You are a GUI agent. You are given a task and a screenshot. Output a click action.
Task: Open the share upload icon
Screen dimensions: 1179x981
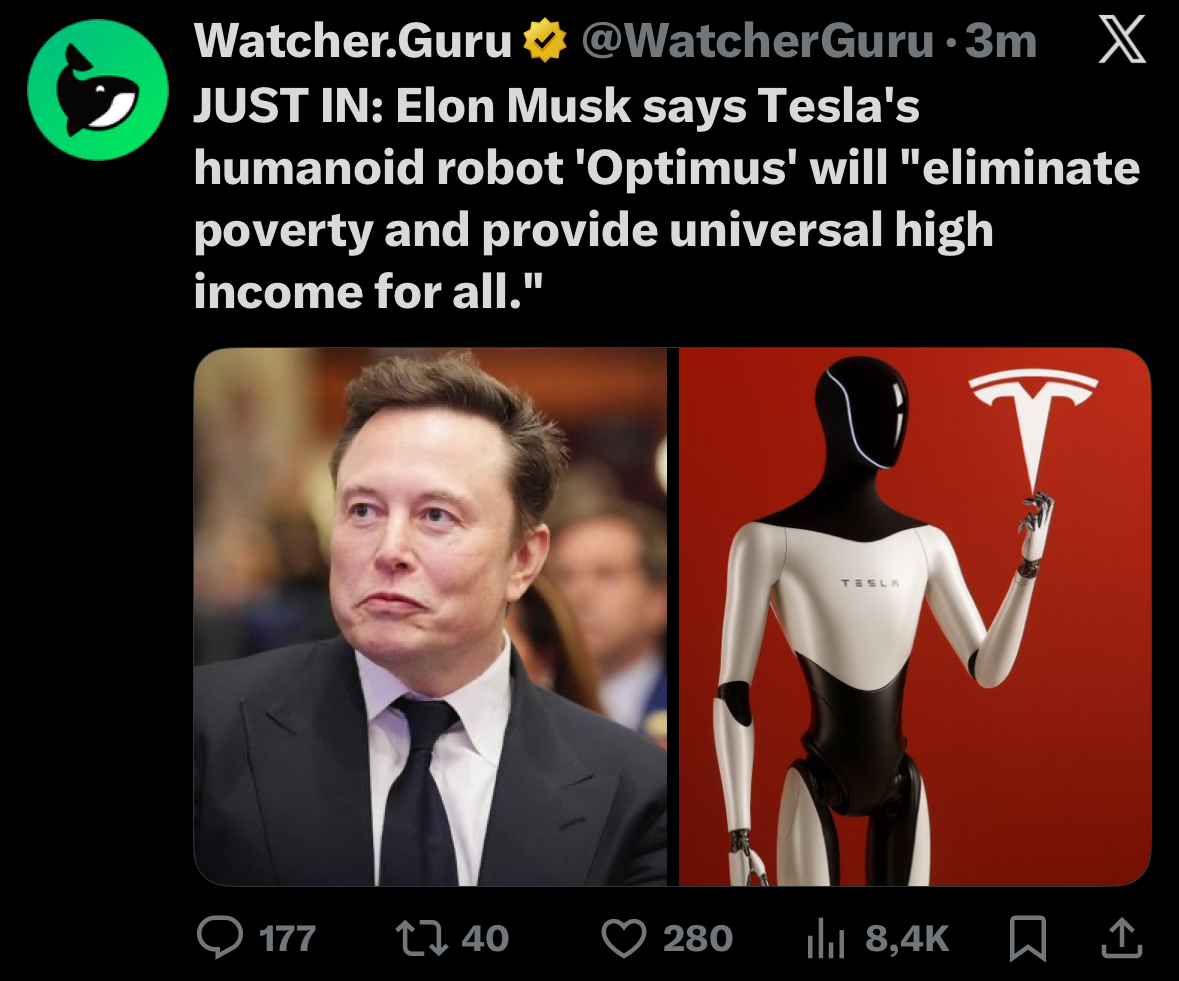click(x=1122, y=937)
